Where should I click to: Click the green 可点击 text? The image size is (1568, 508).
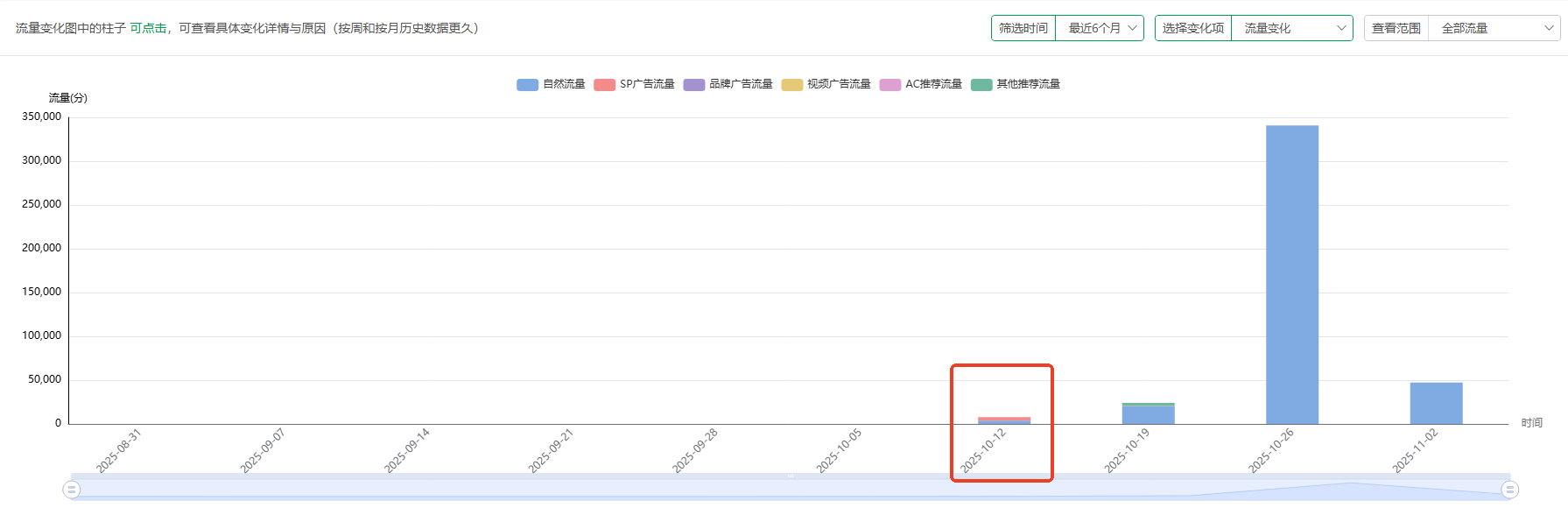click(x=148, y=28)
